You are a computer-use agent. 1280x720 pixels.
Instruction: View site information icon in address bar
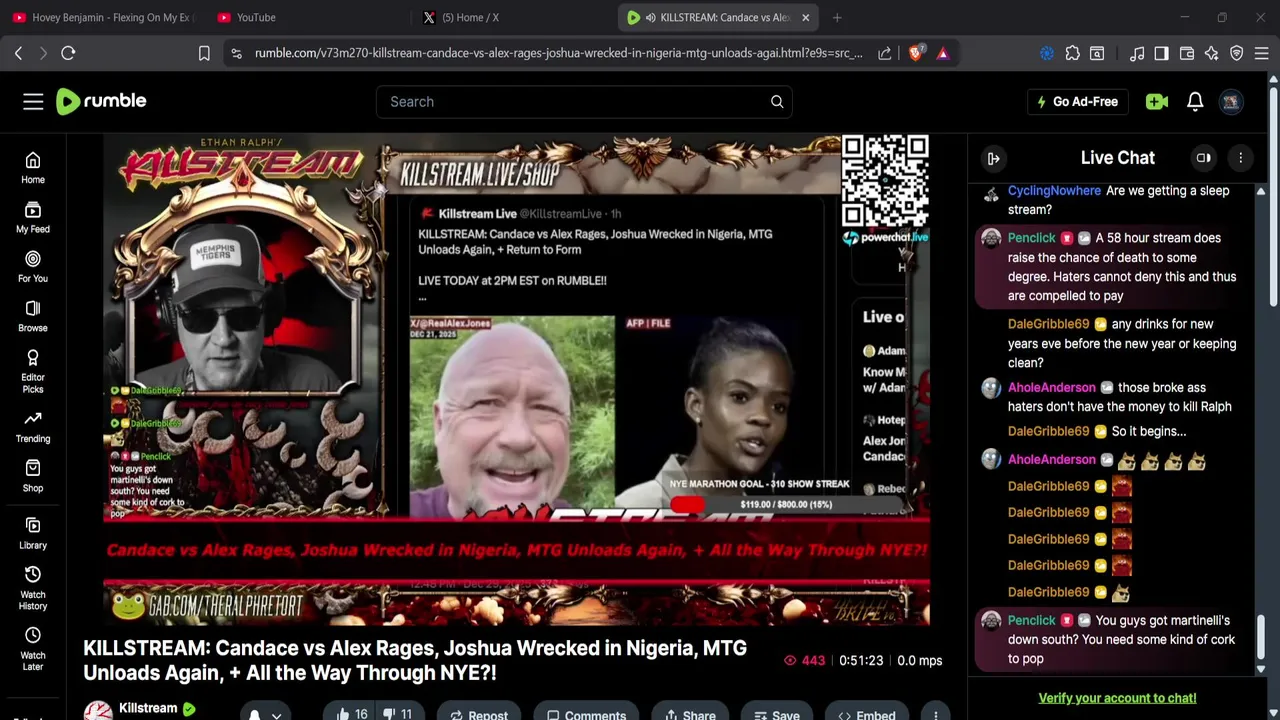point(236,53)
